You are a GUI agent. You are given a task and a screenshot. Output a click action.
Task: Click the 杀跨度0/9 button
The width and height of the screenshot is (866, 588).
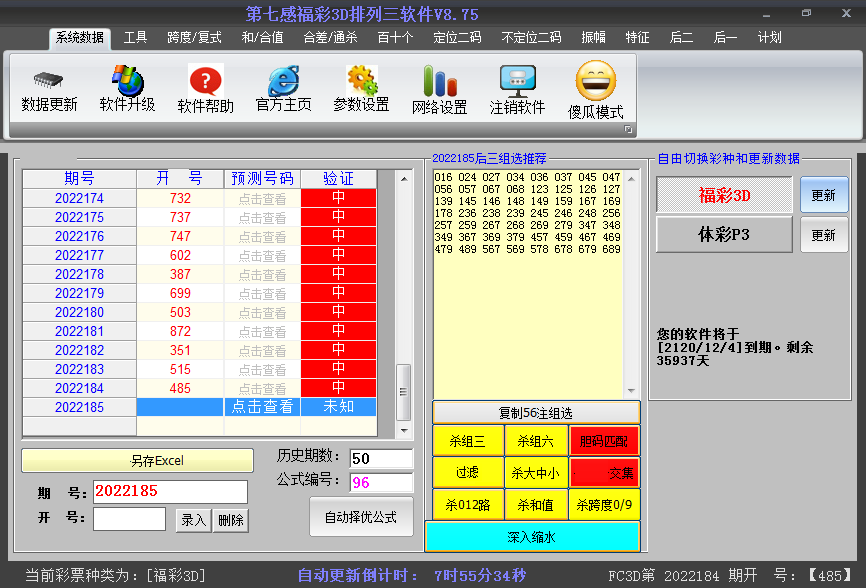604,505
